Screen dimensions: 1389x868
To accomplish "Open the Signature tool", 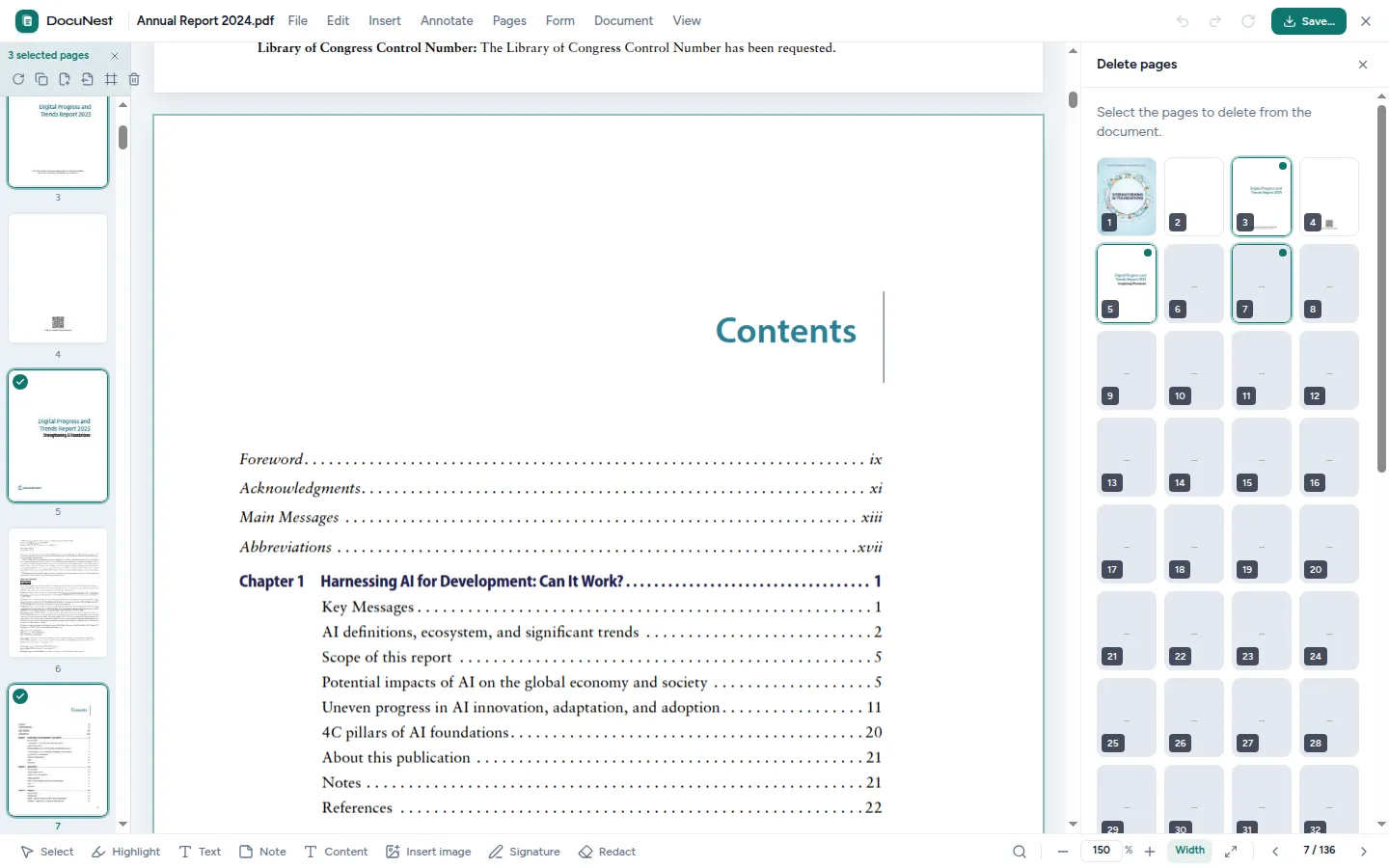I will pos(524,852).
